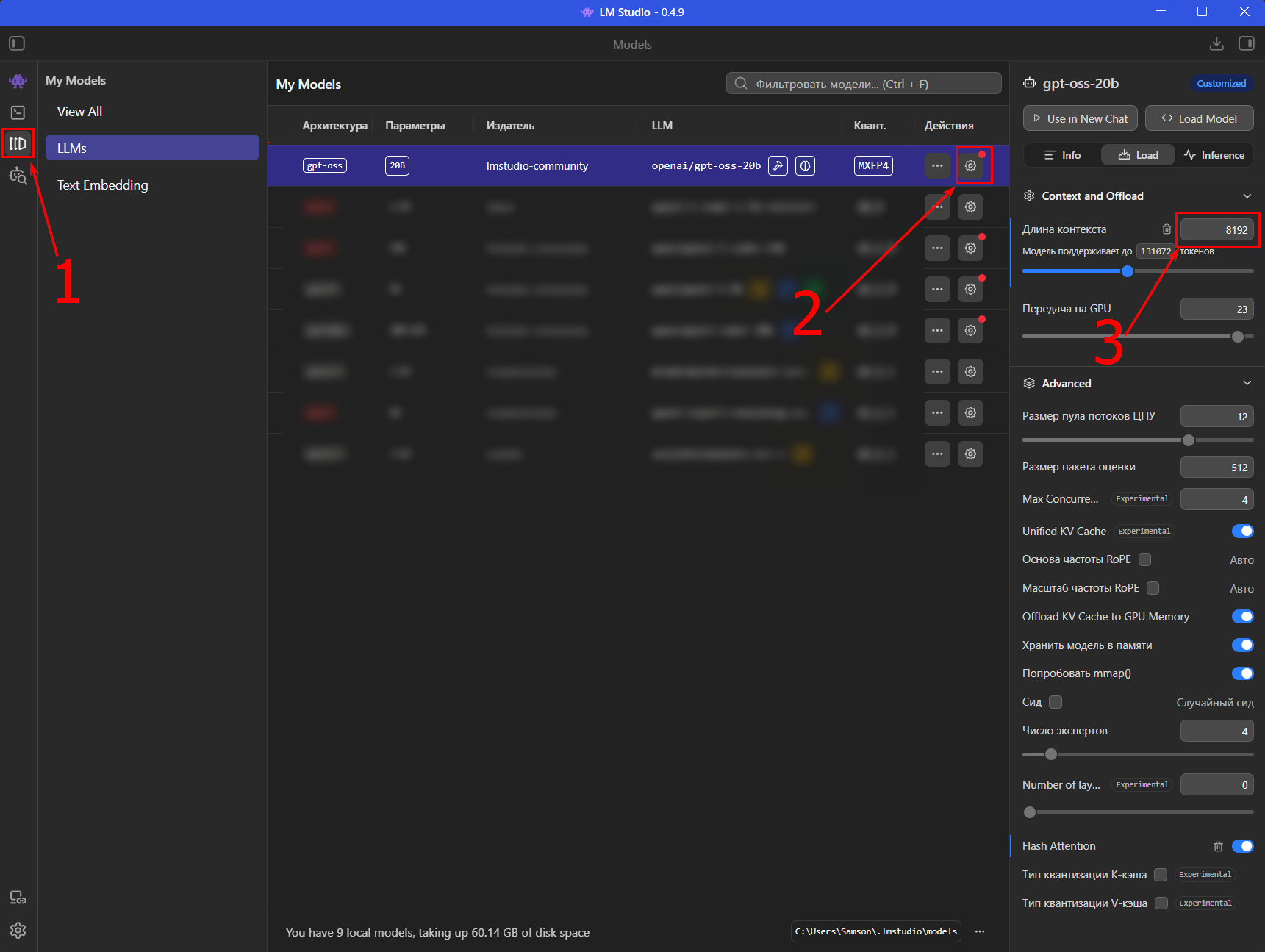
Task: Select LLMs category
Action: pos(152,148)
